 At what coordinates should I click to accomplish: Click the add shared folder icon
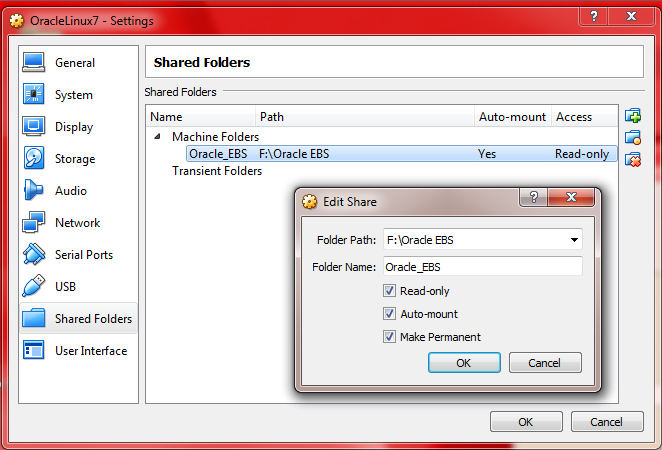633,115
